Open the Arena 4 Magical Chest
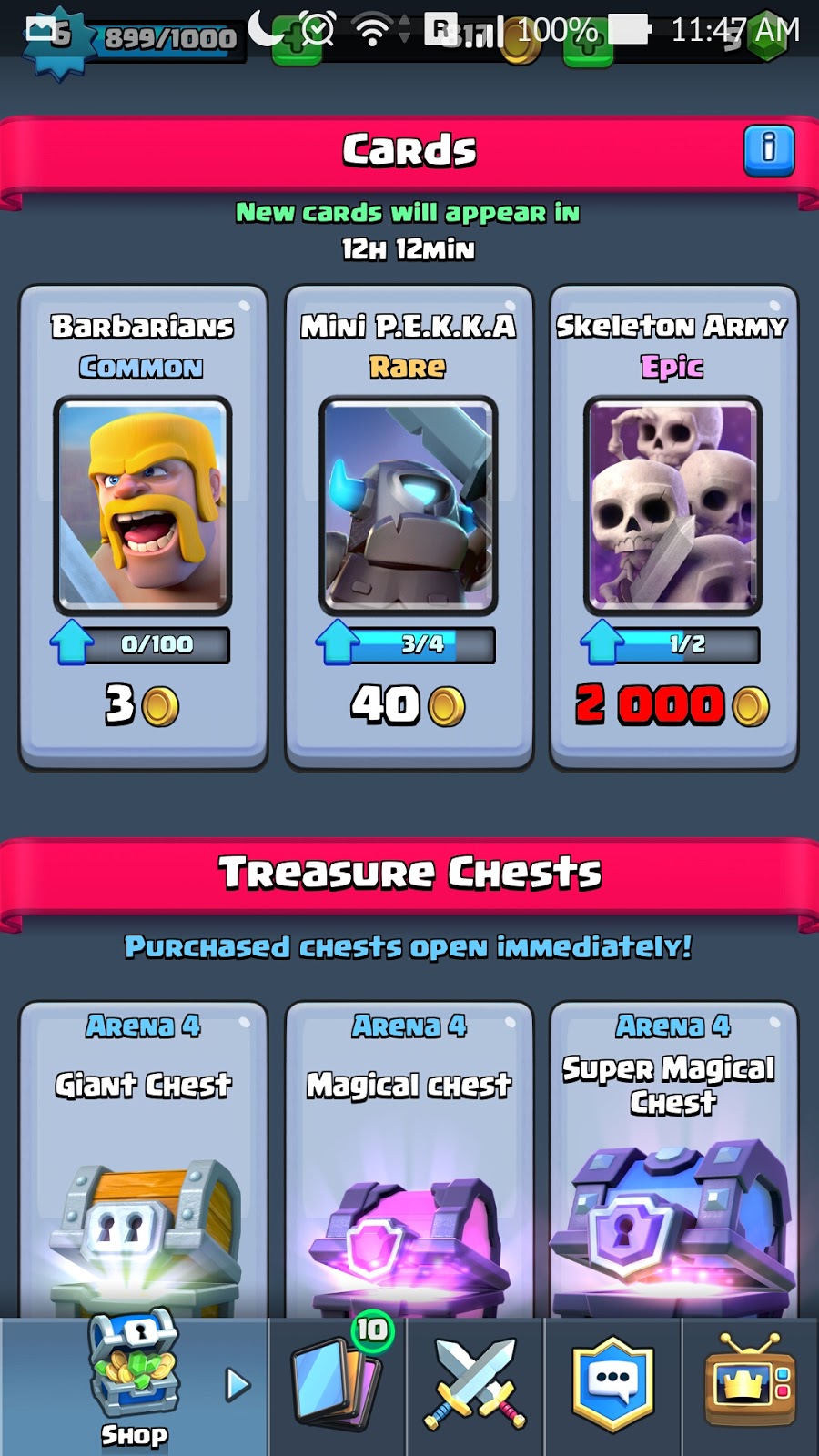 click(x=409, y=1160)
